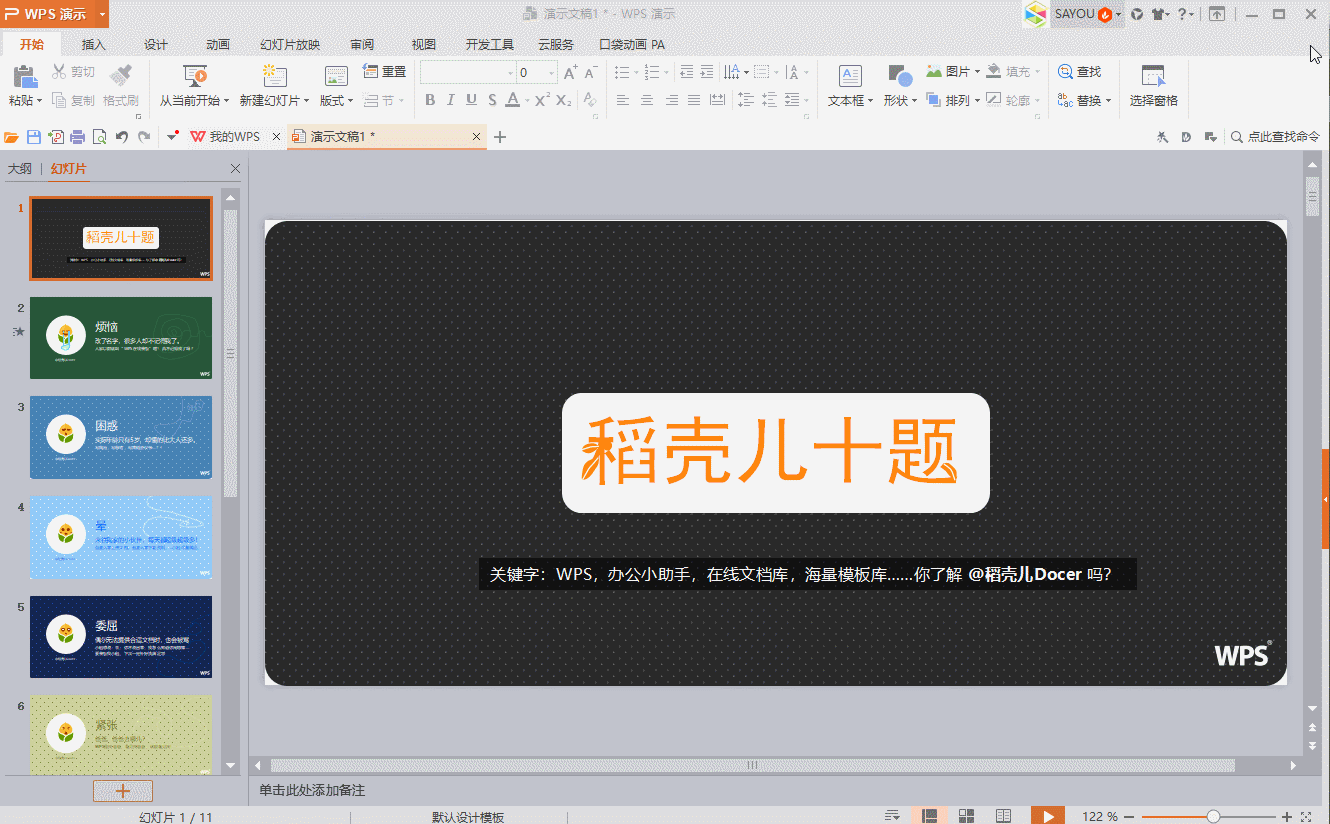The image size is (1330, 824).
Task: Select slide 3 thumbnail in the panel
Action: (x=120, y=437)
